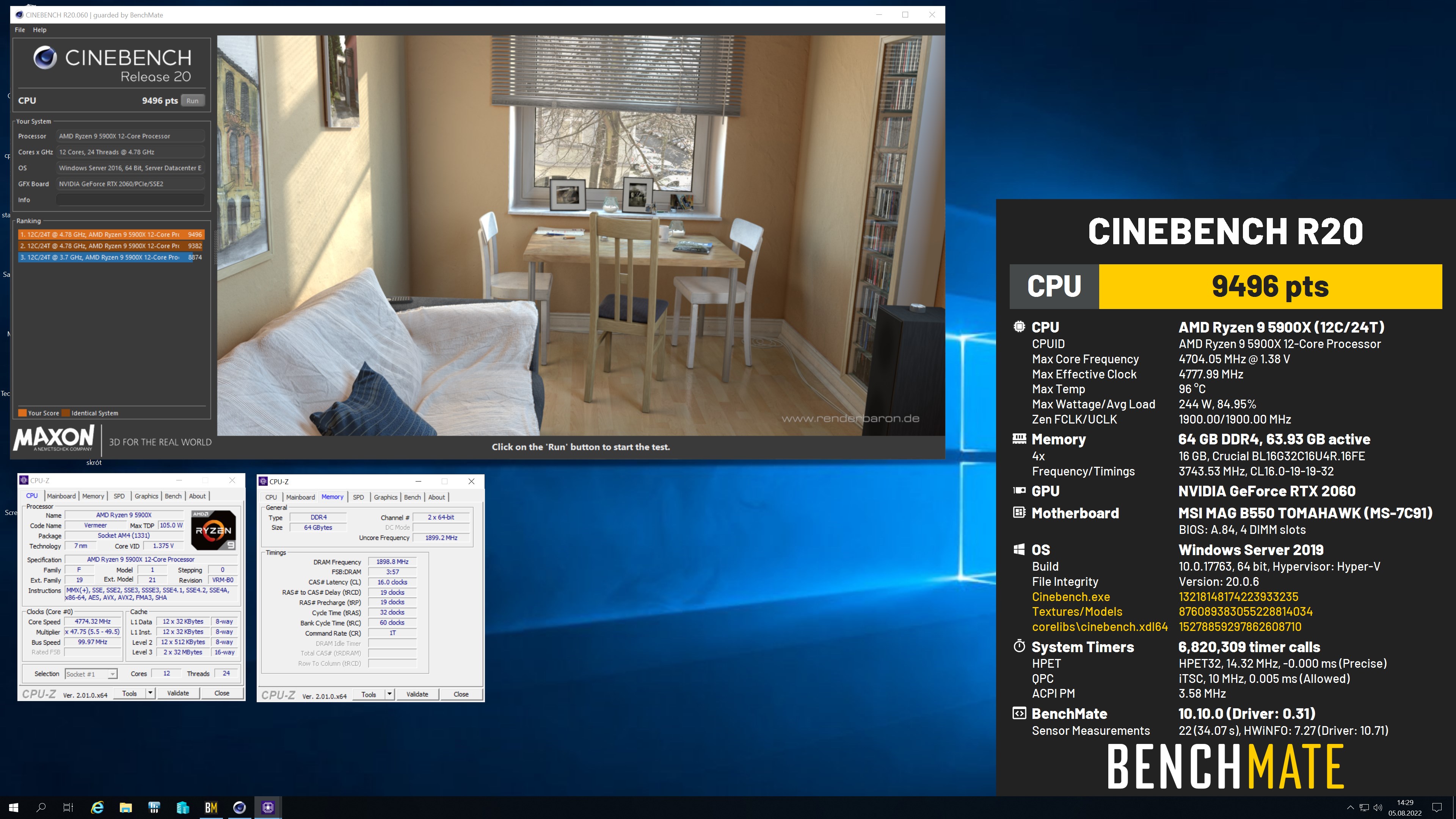Click Validate in left CPU-Z window
Viewport: 1456px width, 819px height.
tap(178, 693)
